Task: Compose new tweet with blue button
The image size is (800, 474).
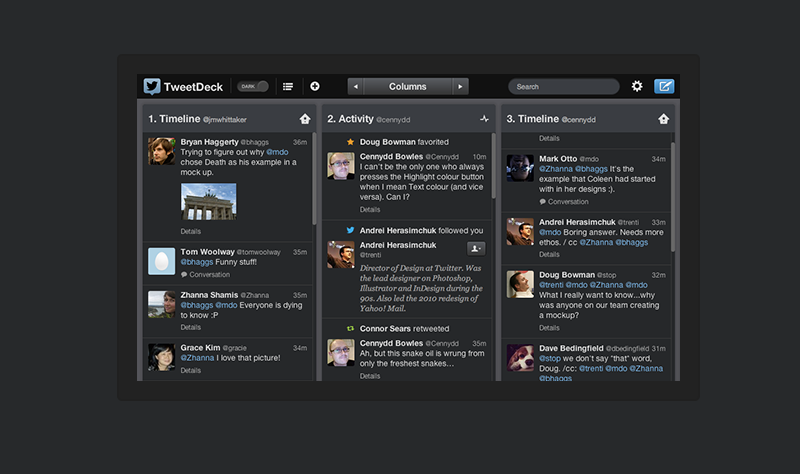Action: click(x=664, y=86)
